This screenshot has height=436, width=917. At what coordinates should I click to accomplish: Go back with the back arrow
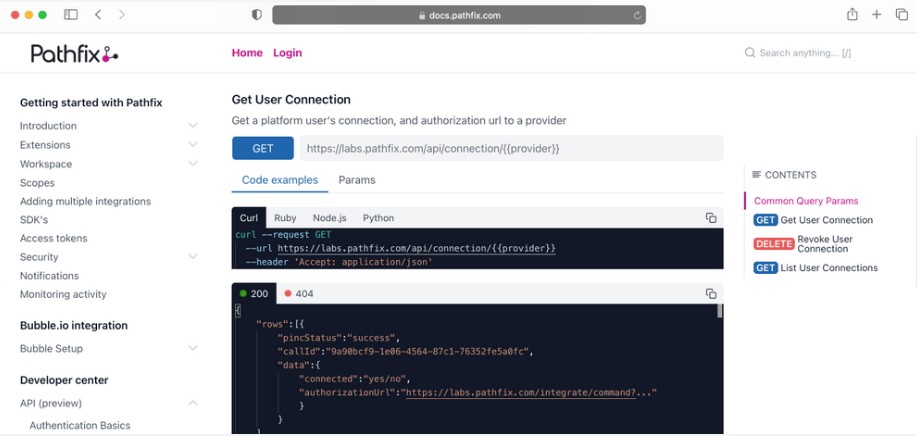point(98,15)
